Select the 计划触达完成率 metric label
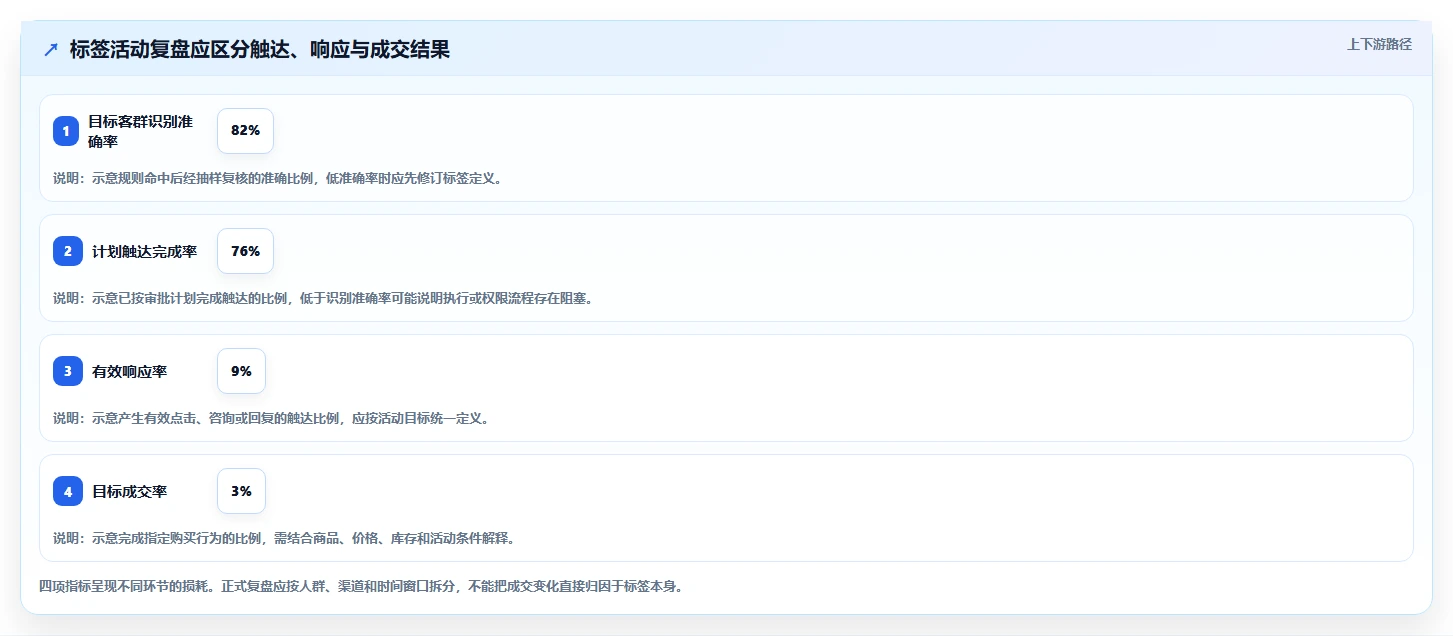1453x636 pixels. 144,252
